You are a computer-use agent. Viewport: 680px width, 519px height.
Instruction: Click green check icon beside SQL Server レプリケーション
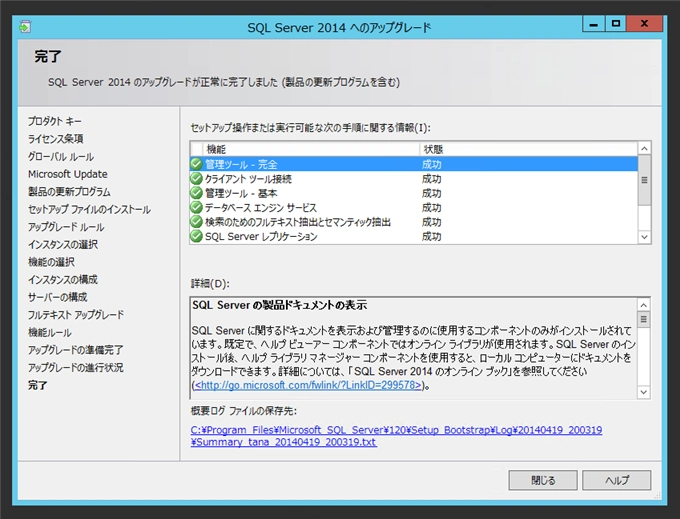(196, 236)
